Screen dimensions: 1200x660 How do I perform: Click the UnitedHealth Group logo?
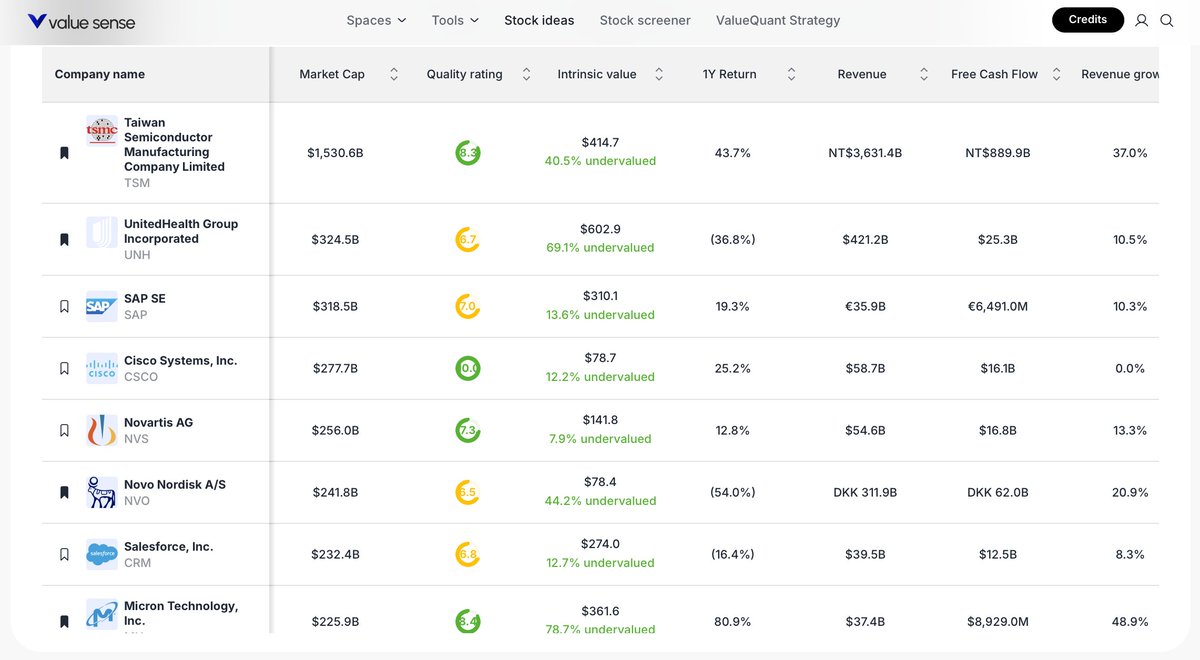(102, 232)
